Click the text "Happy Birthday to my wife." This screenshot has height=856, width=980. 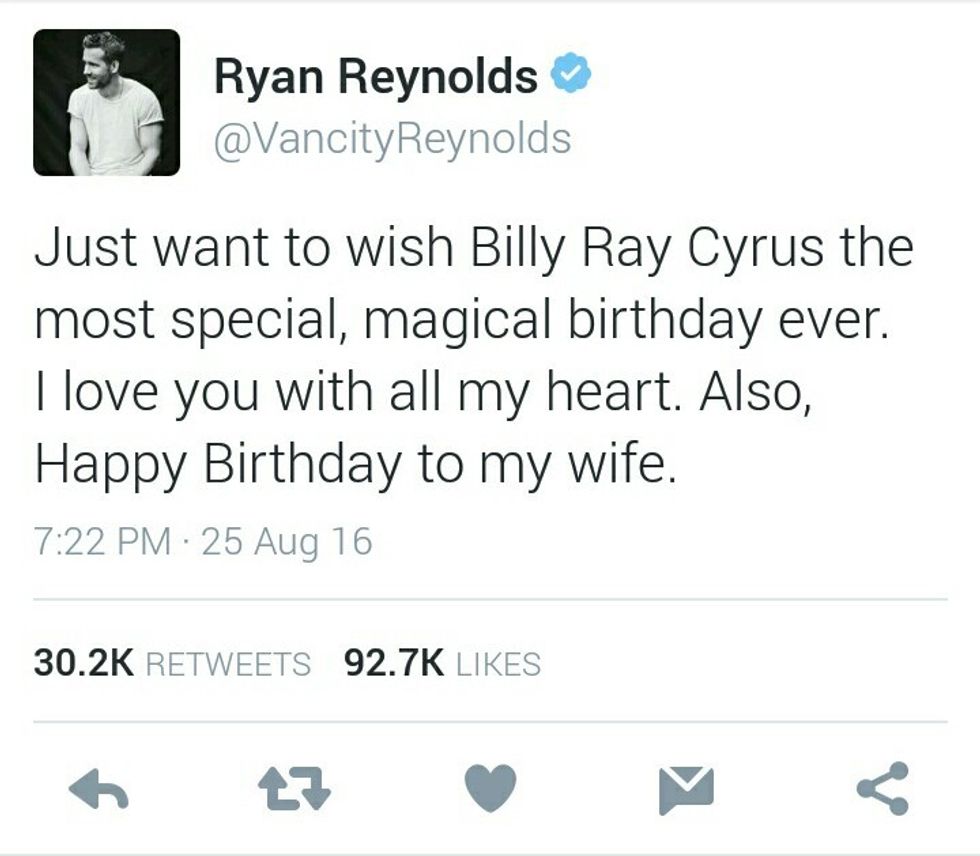356,466
